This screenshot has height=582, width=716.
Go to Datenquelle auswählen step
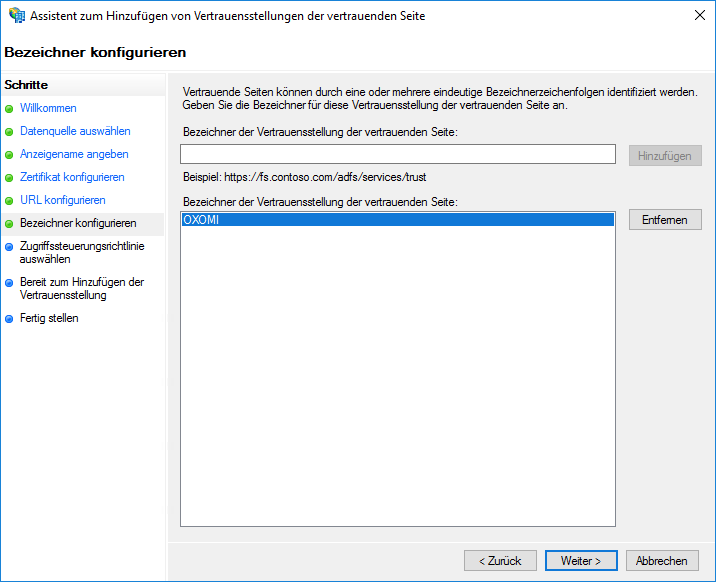[75, 131]
